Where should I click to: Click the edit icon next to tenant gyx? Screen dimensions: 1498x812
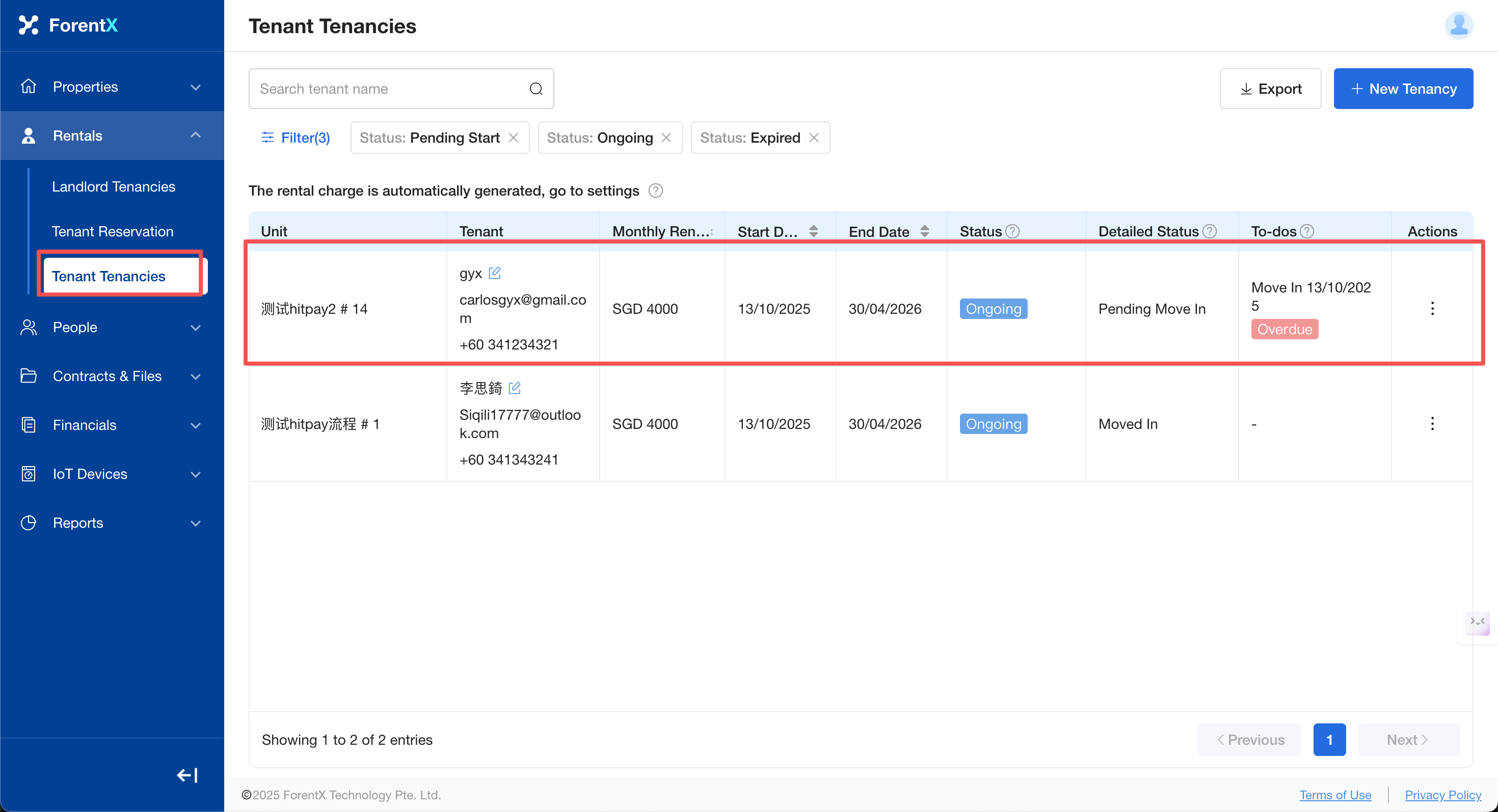click(x=494, y=273)
